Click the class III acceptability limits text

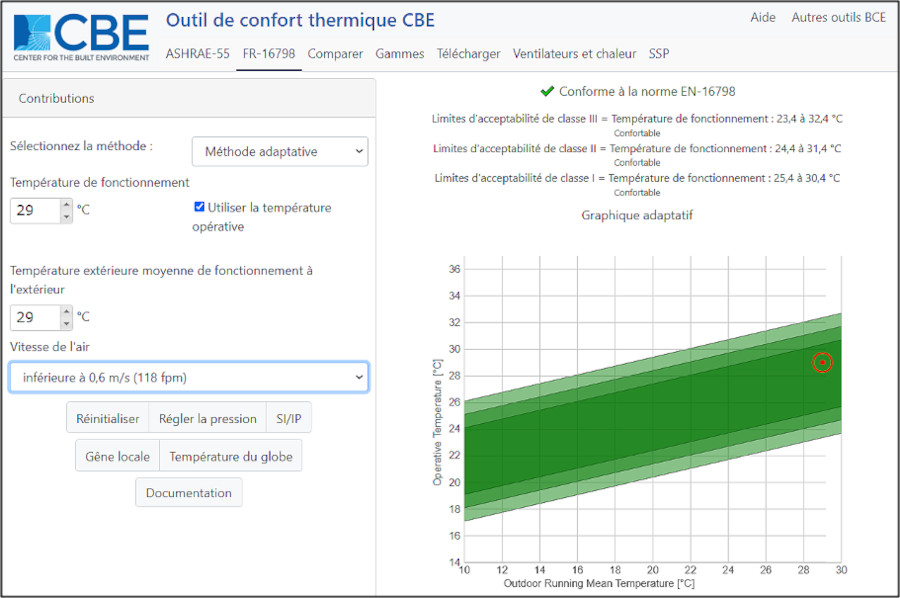pyautogui.click(x=637, y=119)
